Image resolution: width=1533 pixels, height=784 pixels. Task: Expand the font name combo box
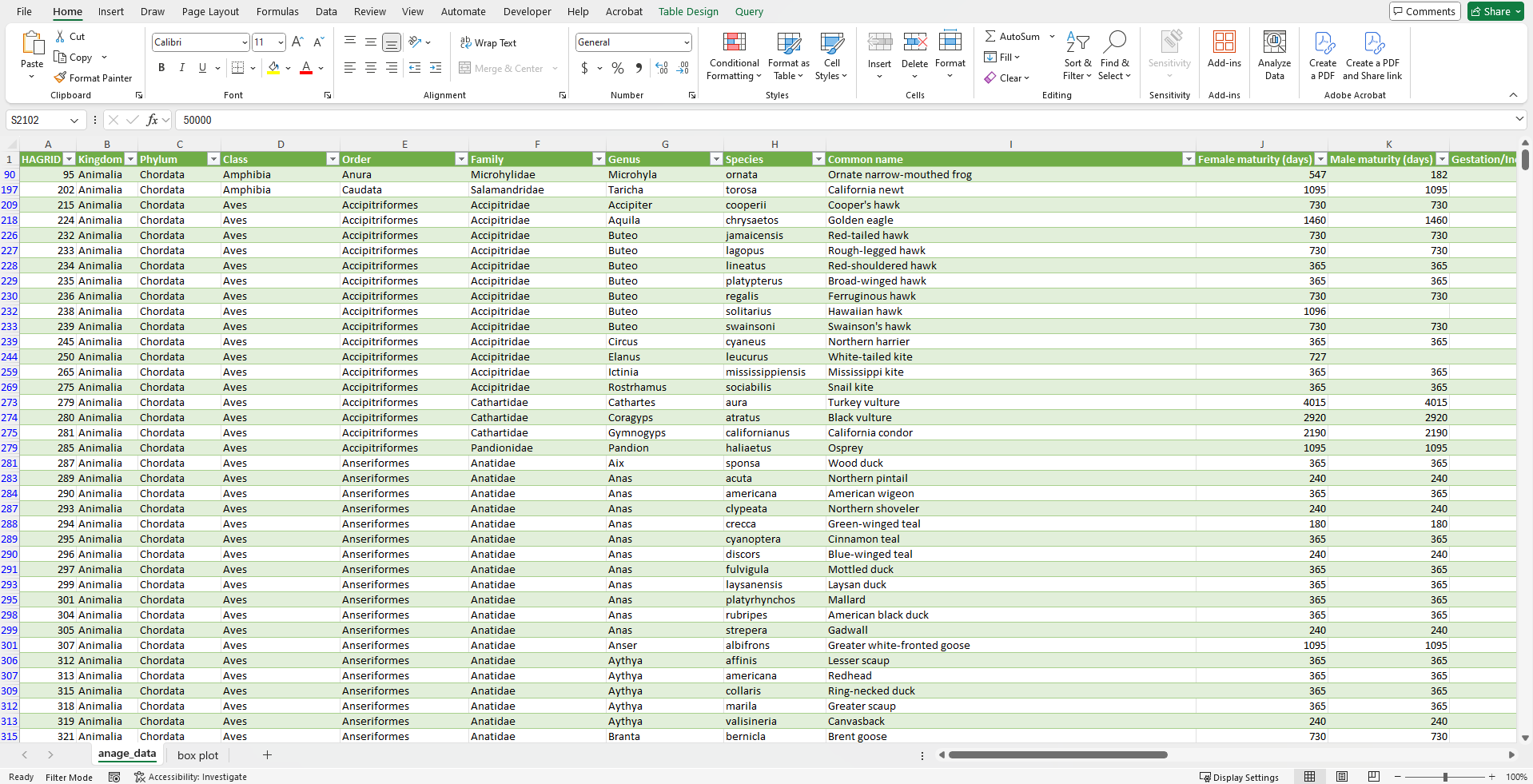click(x=244, y=42)
